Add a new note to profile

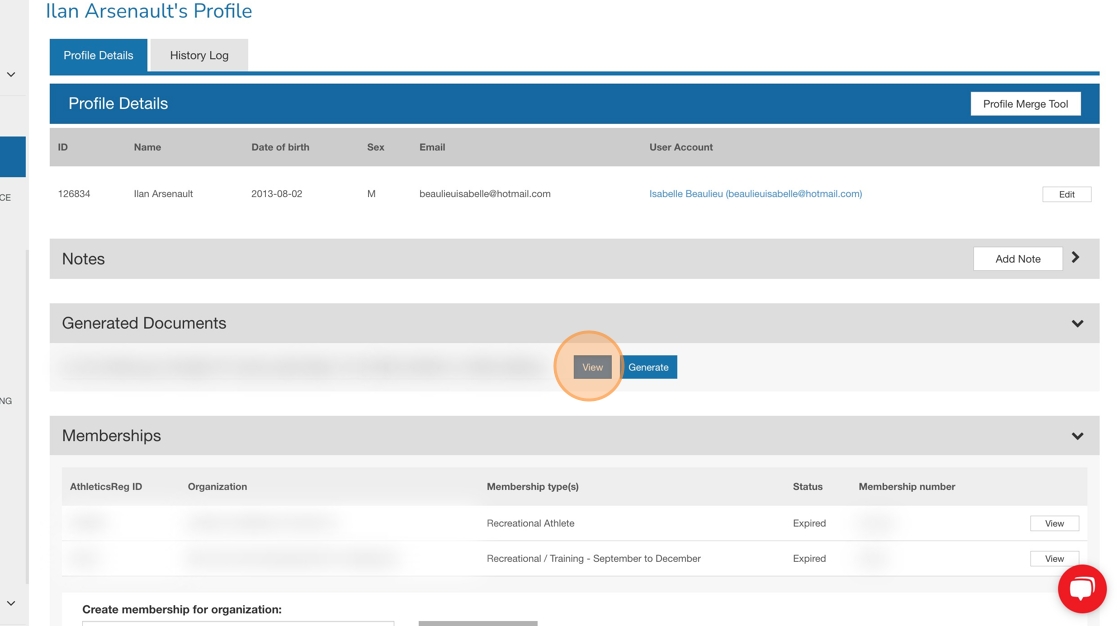click(x=1017, y=259)
